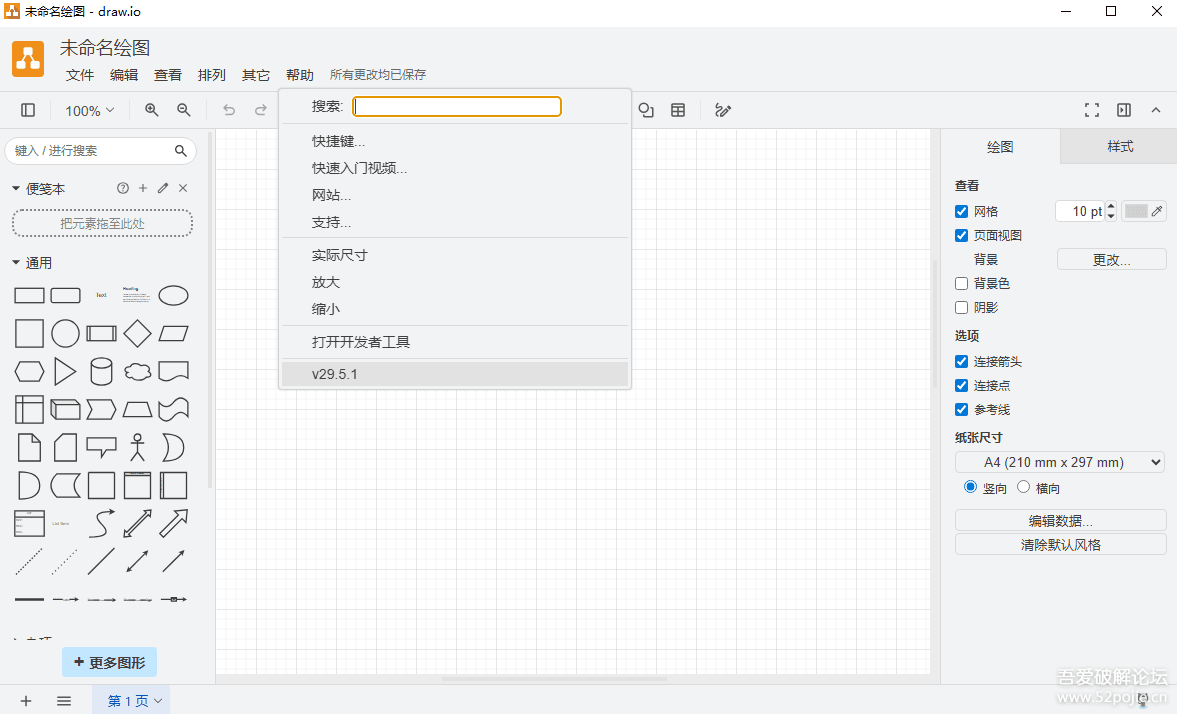Pick the cloud shape from General shapes
The width and height of the screenshot is (1177, 714).
pyautogui.click(x=137, y=372)
